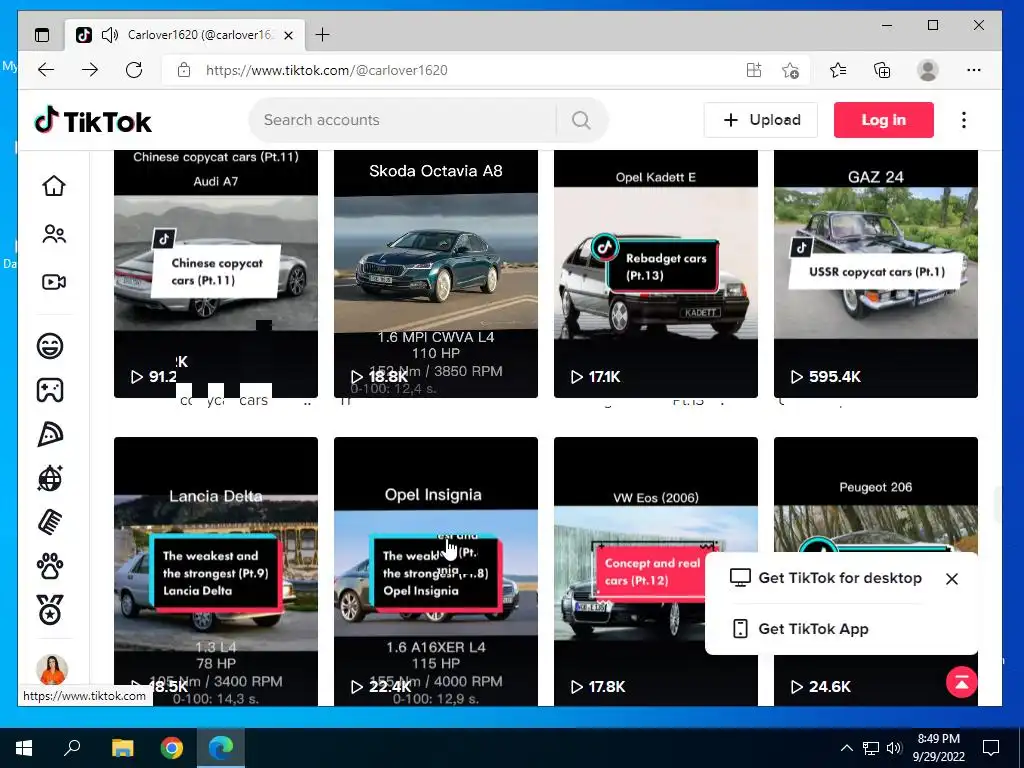This screenshot has width=1024, height=768.
Task: Select the Animals paw print category icon
Action: (50, 566)
